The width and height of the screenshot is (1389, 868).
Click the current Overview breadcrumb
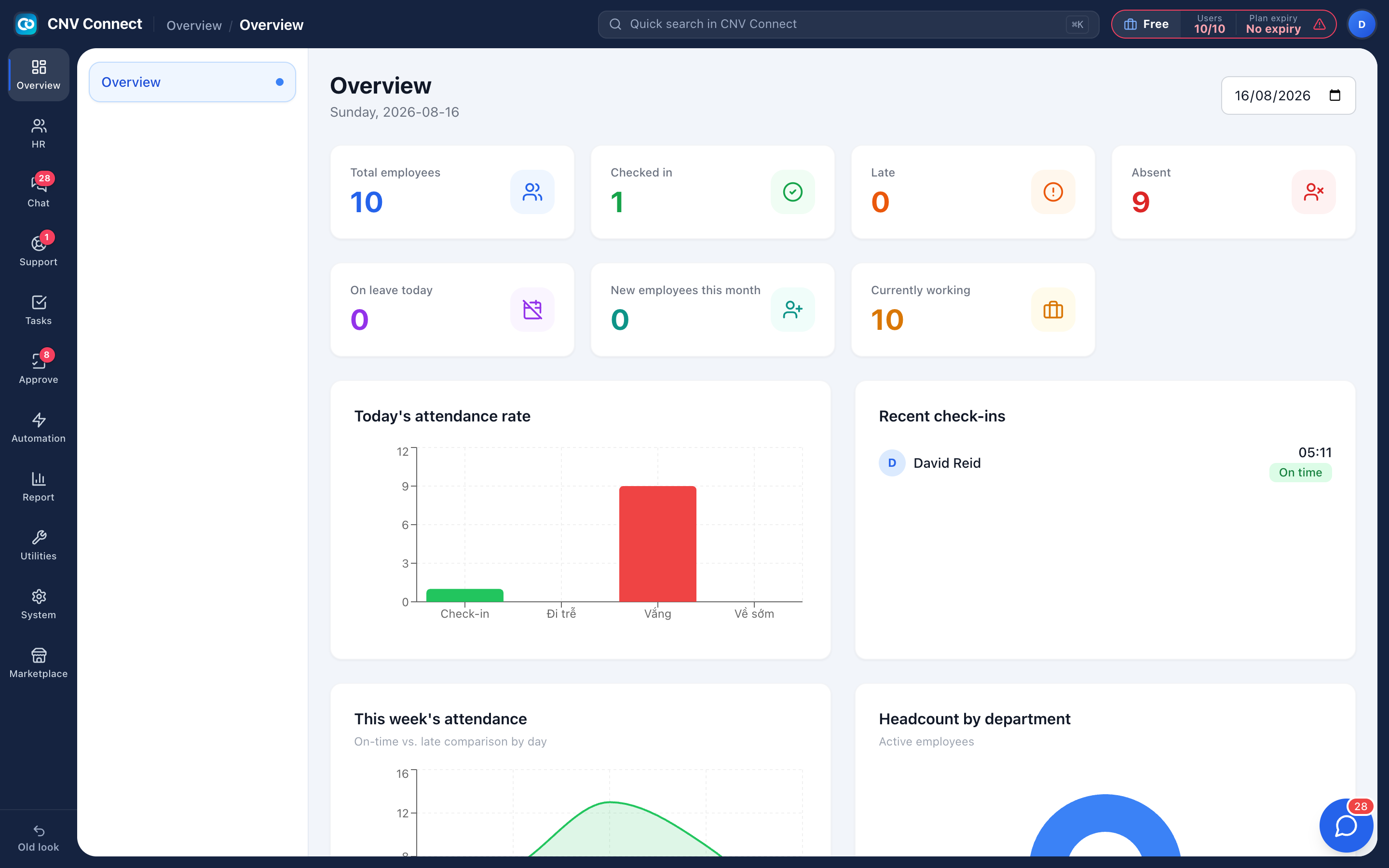point(272,25)
